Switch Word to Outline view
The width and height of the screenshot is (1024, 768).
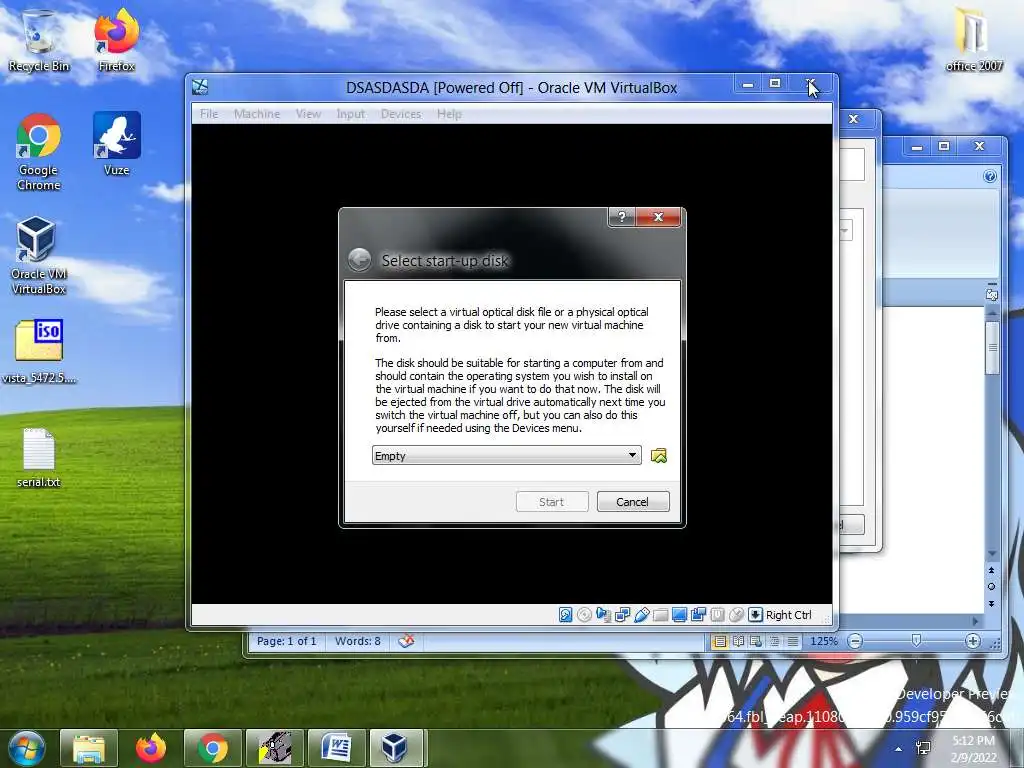click(x=774, y=641)
